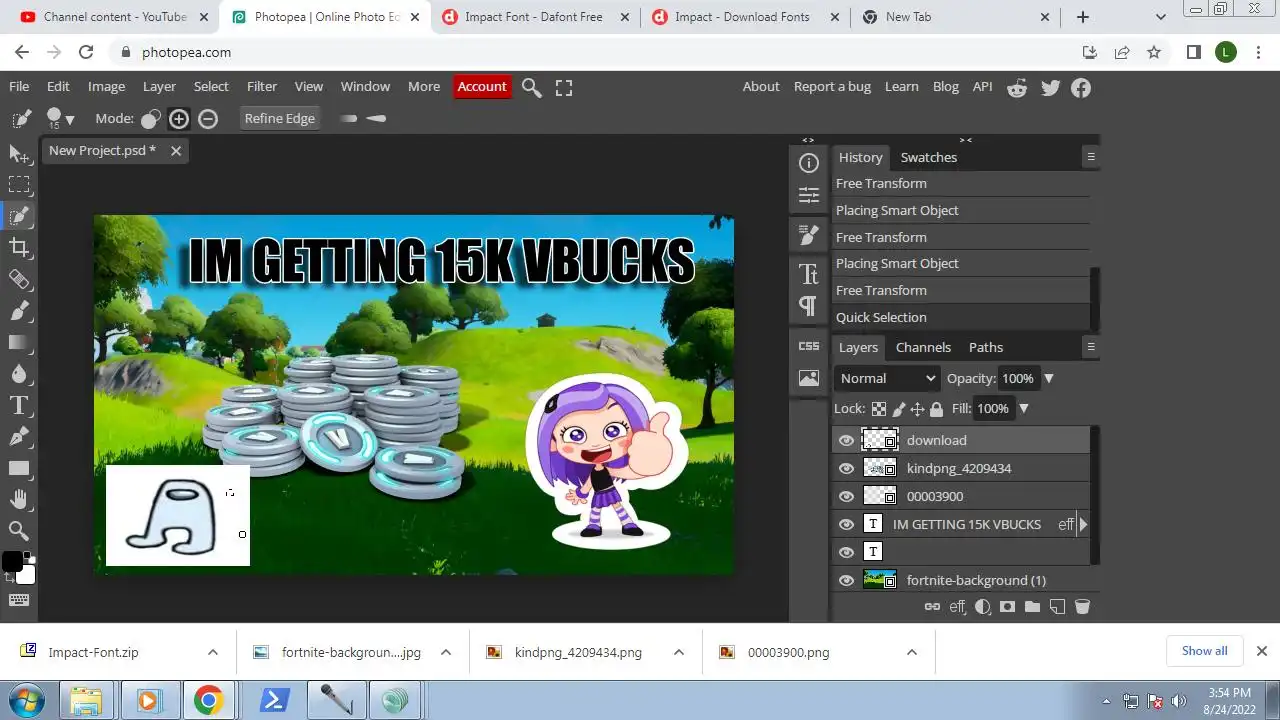1280x720 pixels.
Task: Select the Pen tool
Action: click(19, 436)
